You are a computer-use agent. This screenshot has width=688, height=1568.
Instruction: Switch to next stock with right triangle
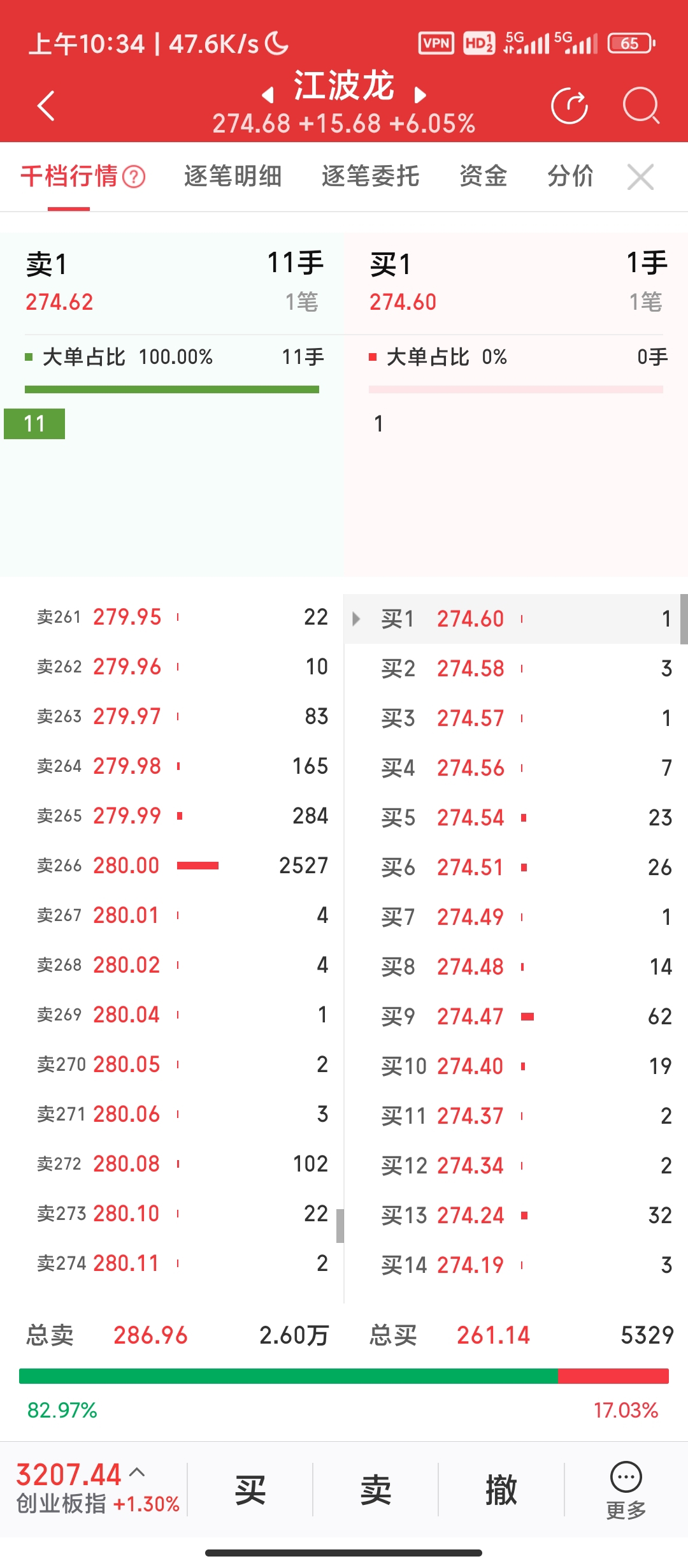(x=420, y=96)
